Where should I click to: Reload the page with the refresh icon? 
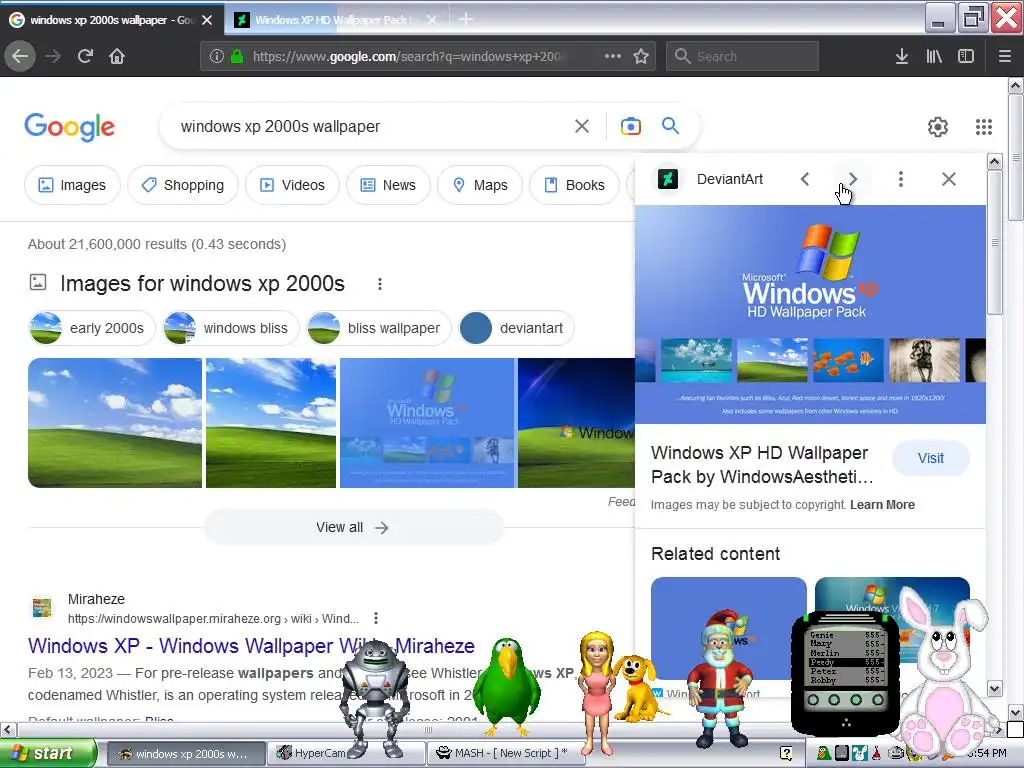(x=86, y=56)
